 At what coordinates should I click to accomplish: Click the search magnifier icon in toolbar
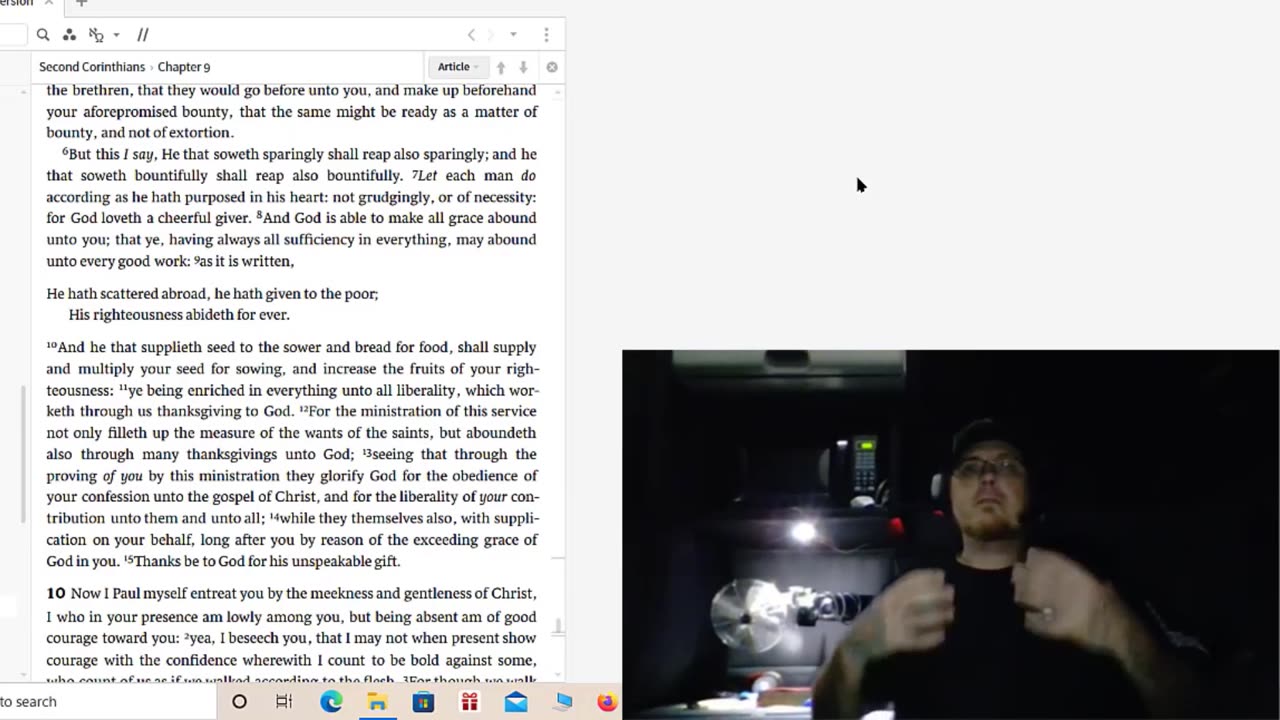[x=43, y=35]
